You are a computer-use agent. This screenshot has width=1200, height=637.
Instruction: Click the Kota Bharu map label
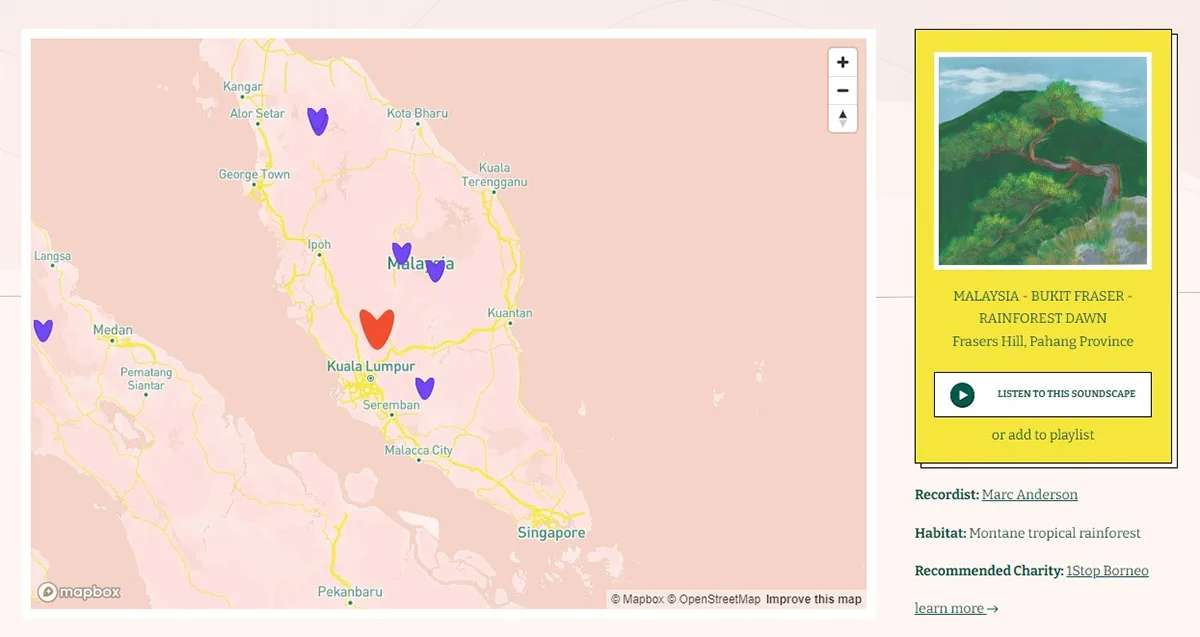418,113
